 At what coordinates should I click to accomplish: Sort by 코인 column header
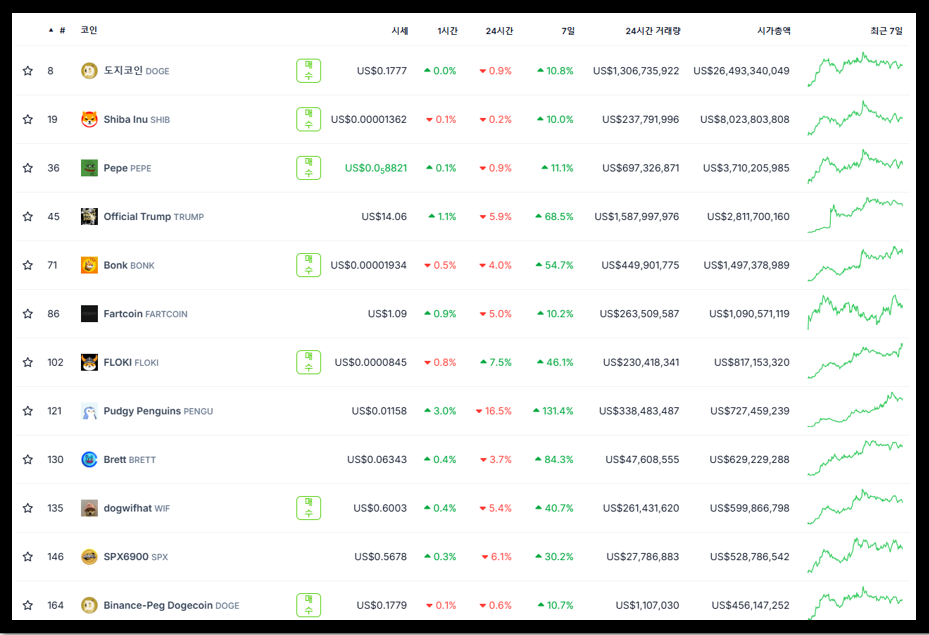point(89,30)
